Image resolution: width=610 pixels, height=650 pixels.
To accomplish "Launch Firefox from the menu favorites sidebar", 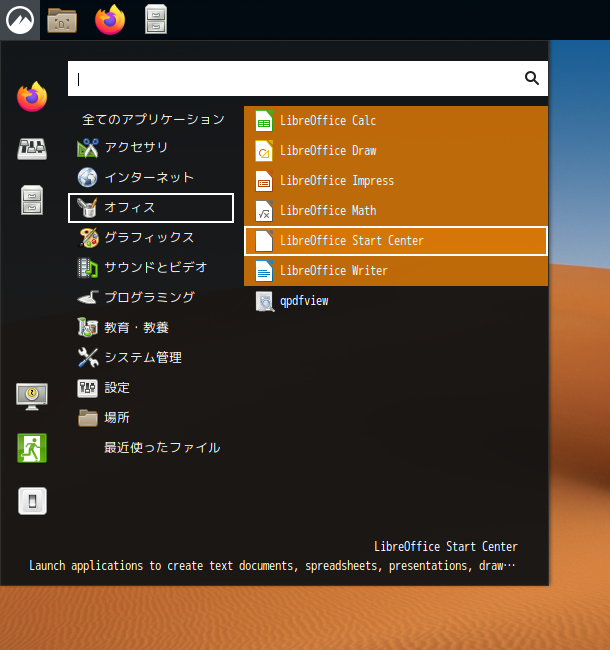I will 32,96.
